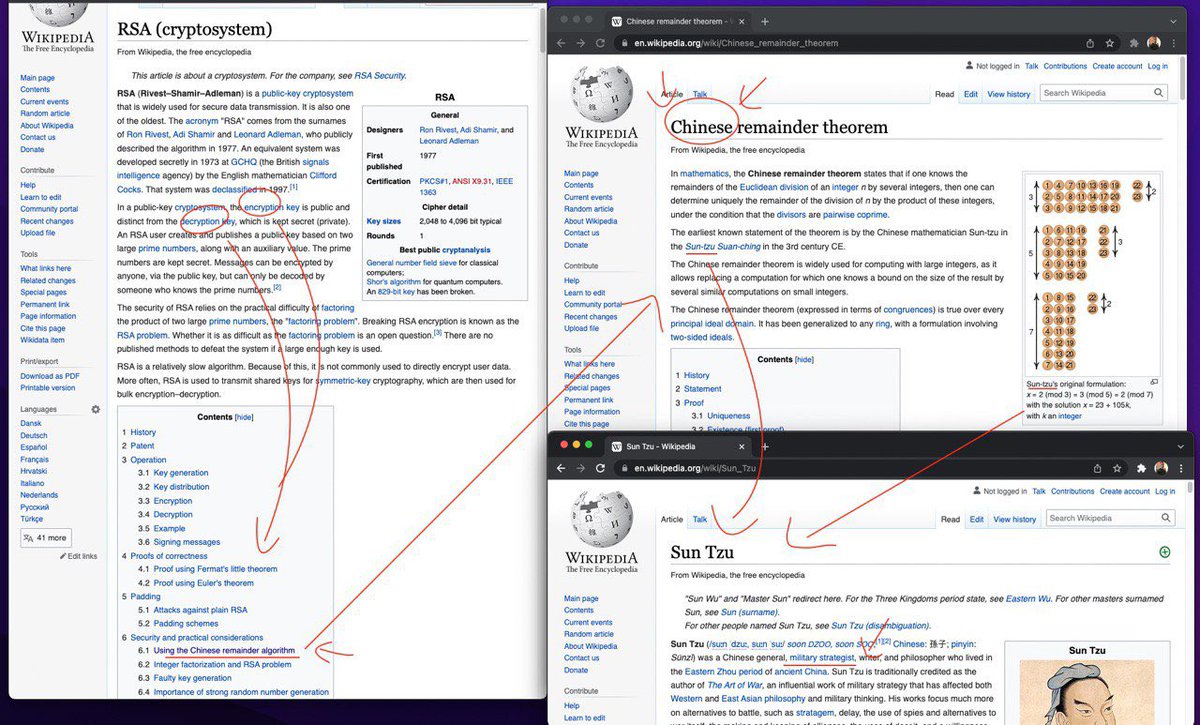
Task: Click 'Log in' on Chinese remainder theorem page
Action: pos(1158,66)
